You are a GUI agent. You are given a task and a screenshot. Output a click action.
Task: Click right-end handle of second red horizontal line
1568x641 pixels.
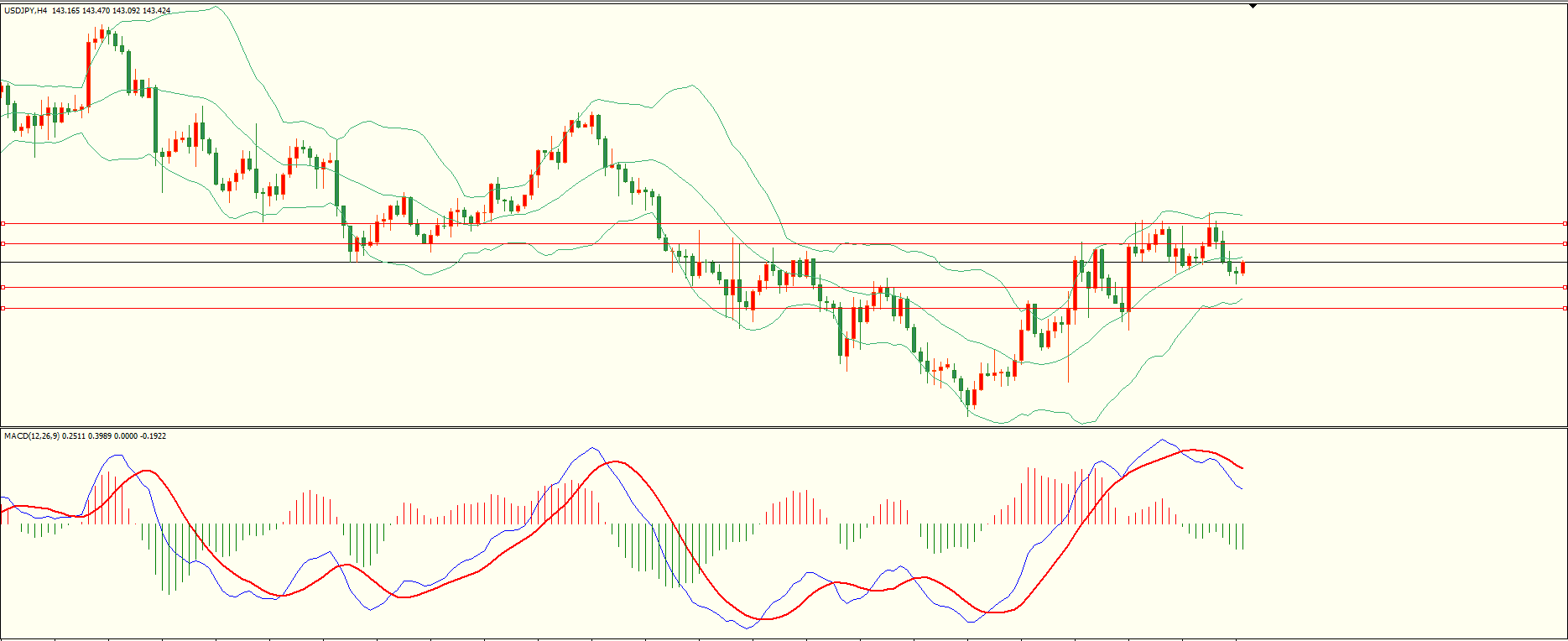point(1565,243)
